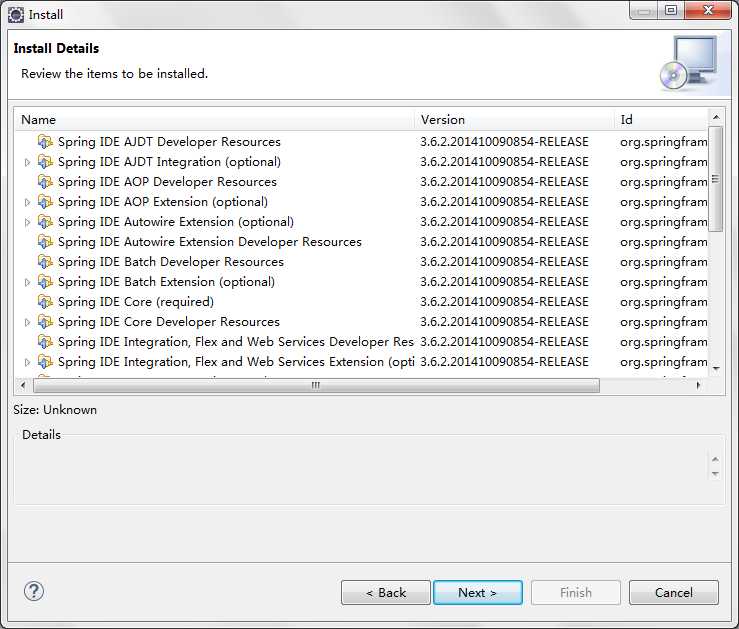
Task: Click the horizontal scrollbar thumb of the items list
Action: coord(316,385)
